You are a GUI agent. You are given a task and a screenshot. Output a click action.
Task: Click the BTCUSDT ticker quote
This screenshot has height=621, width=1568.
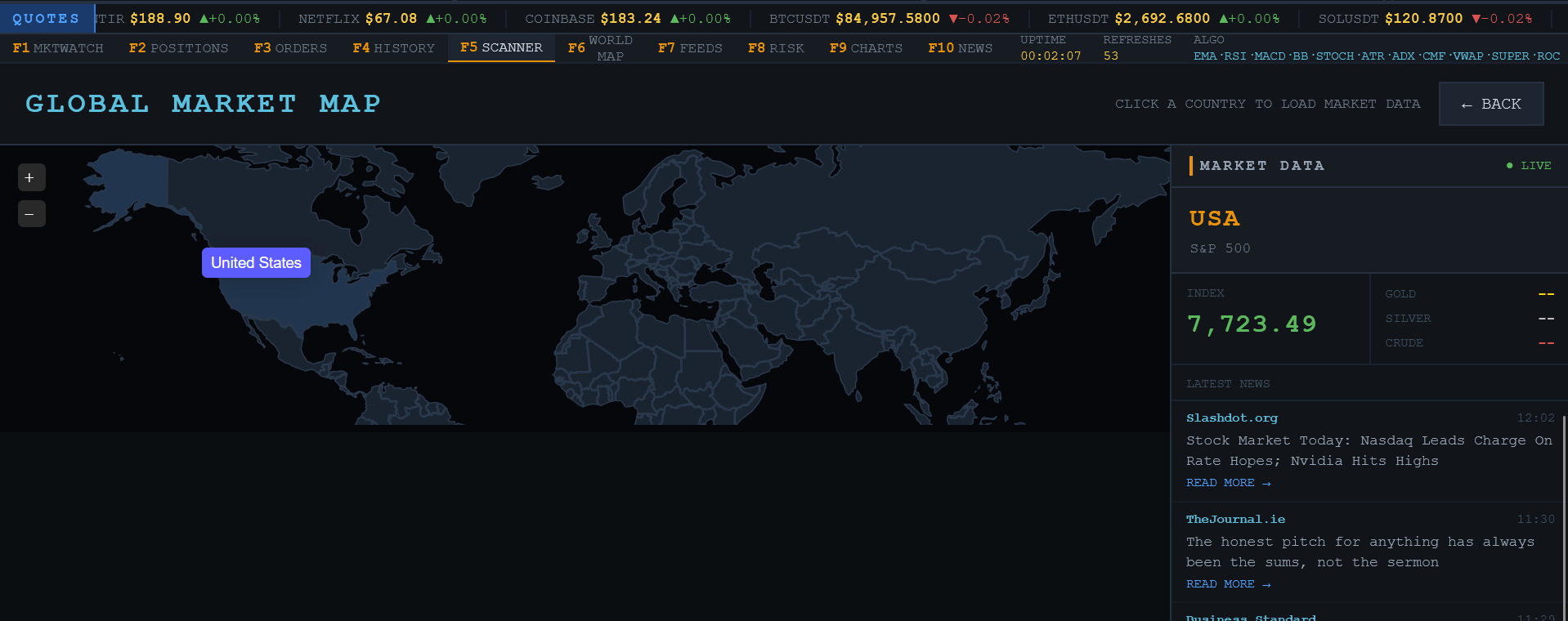889,18
